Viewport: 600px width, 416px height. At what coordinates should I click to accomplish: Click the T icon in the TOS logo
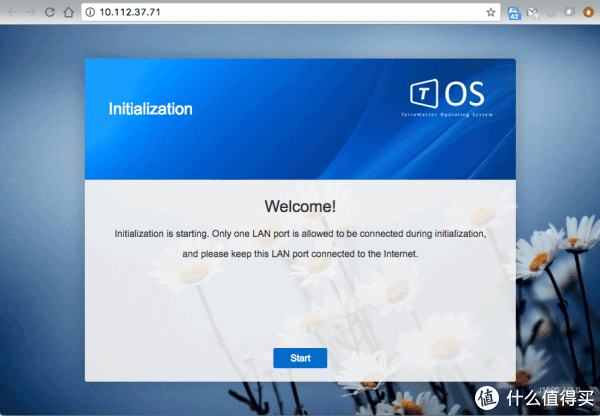click(x=426, y=93)
